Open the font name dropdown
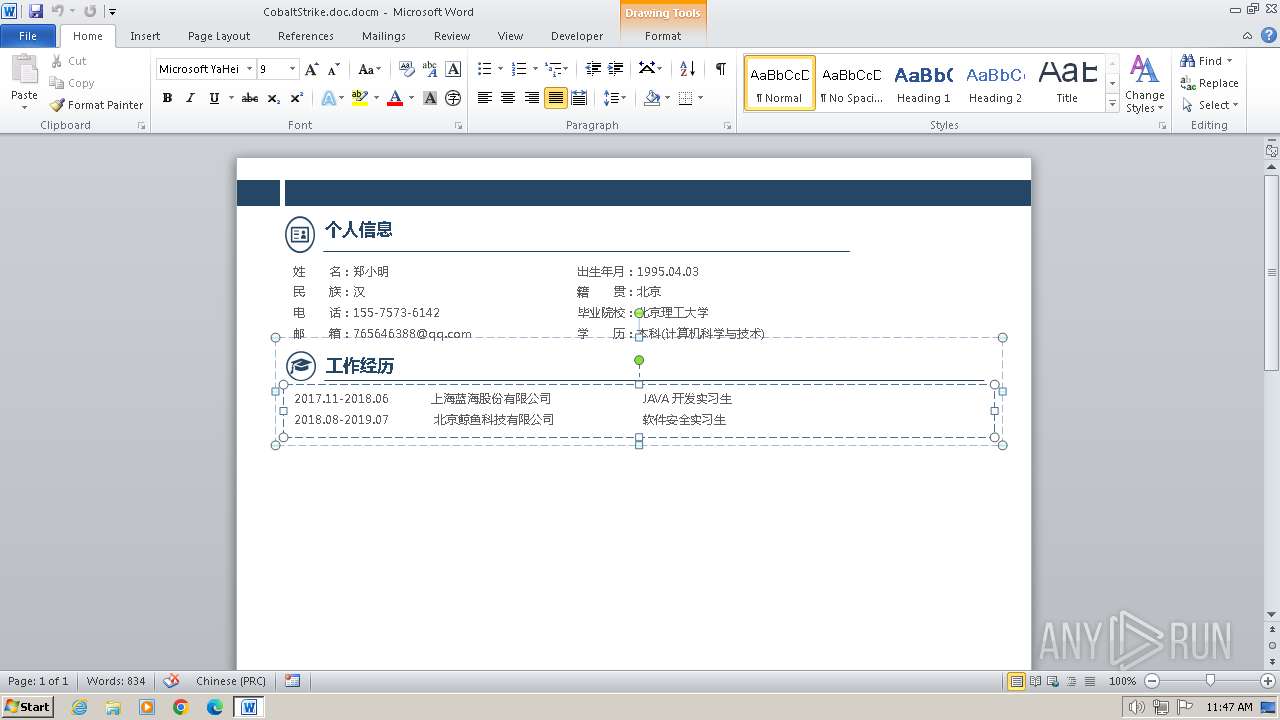The width and height of the screenshot is (1280, 720). click(x=248, y=69)
